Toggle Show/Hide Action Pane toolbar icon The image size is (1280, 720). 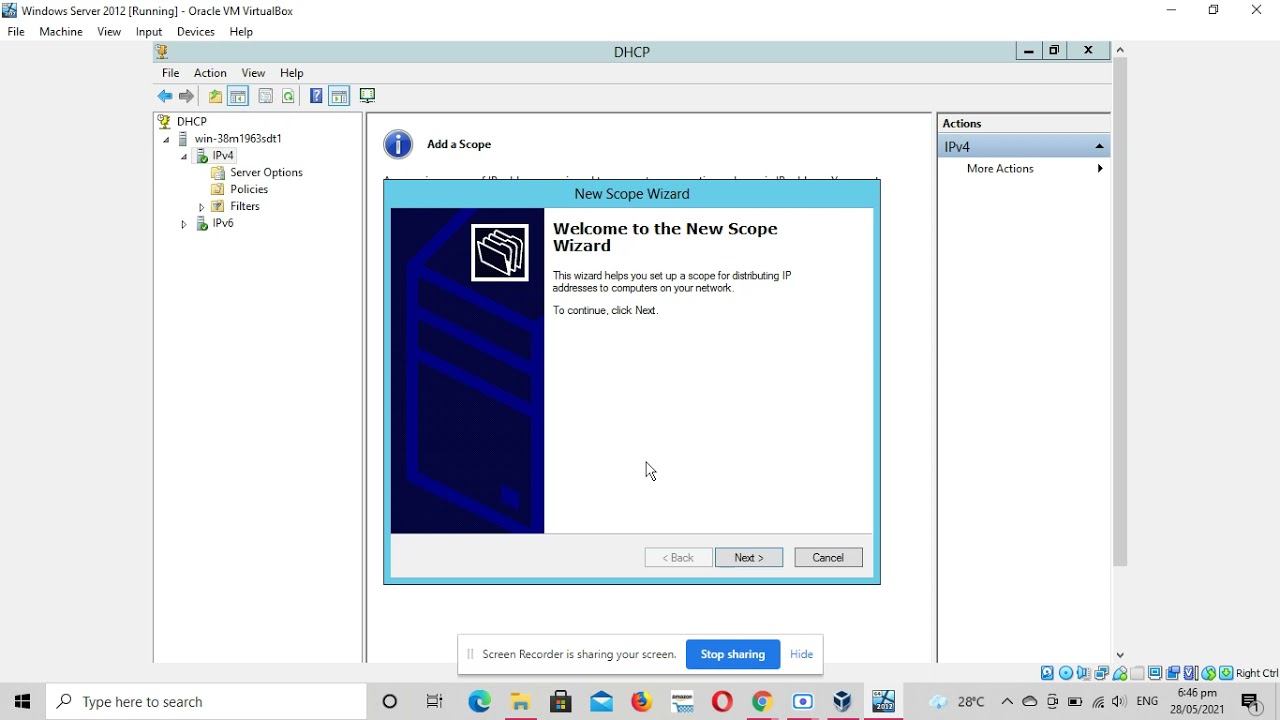[339, 96]
